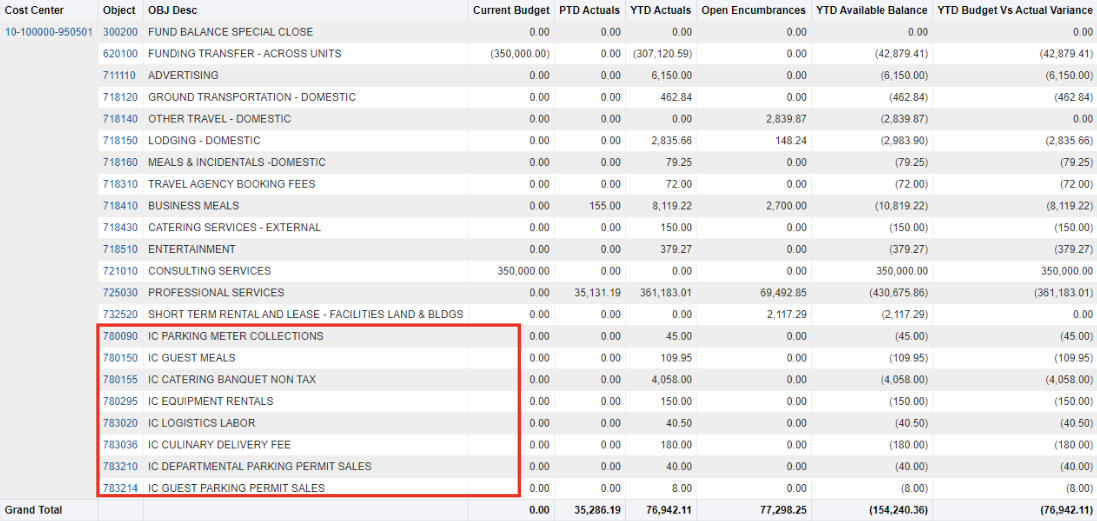Image resolution: width=1097 pixels, height=521 pixels.
Task: Click the Open Encumbrances column header
Action: (x=753, y=10)
